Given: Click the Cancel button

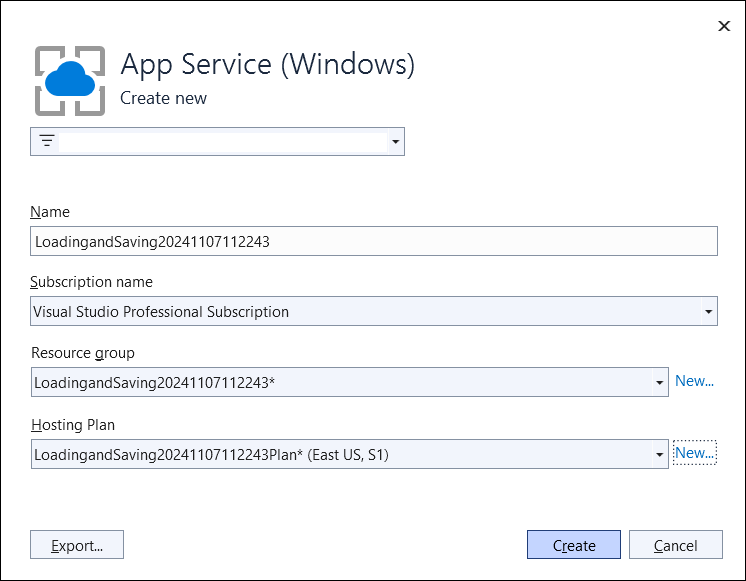Looking at the screenshot, I should (676, 545).
